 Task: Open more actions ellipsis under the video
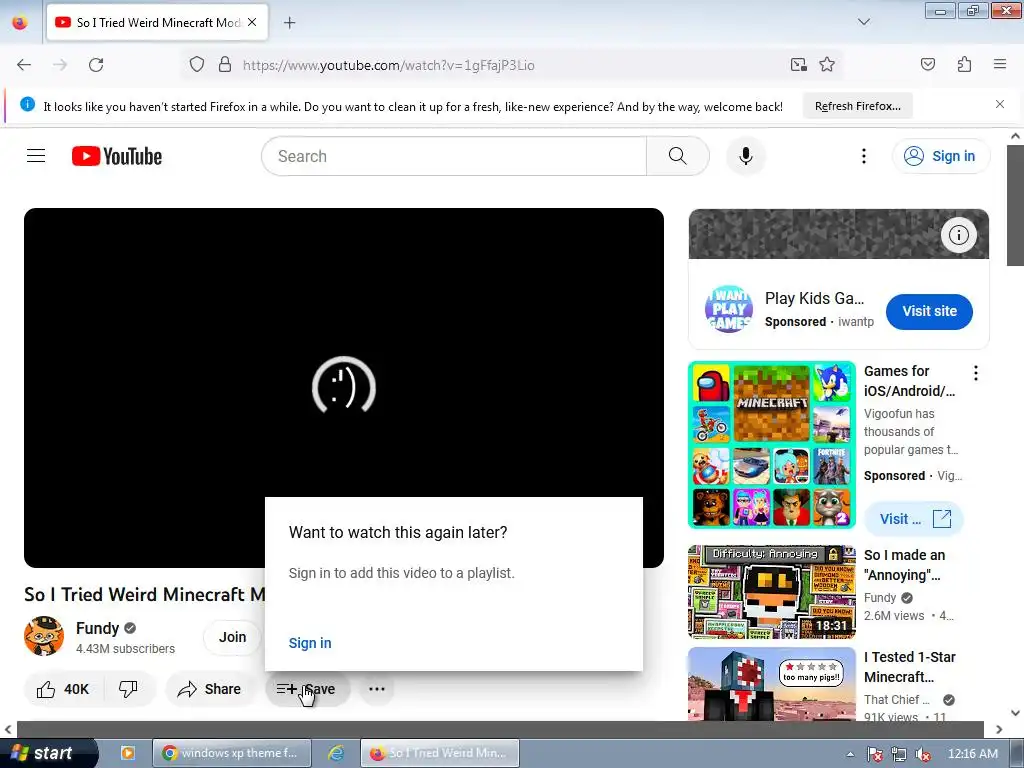click(x=377, y=689)
